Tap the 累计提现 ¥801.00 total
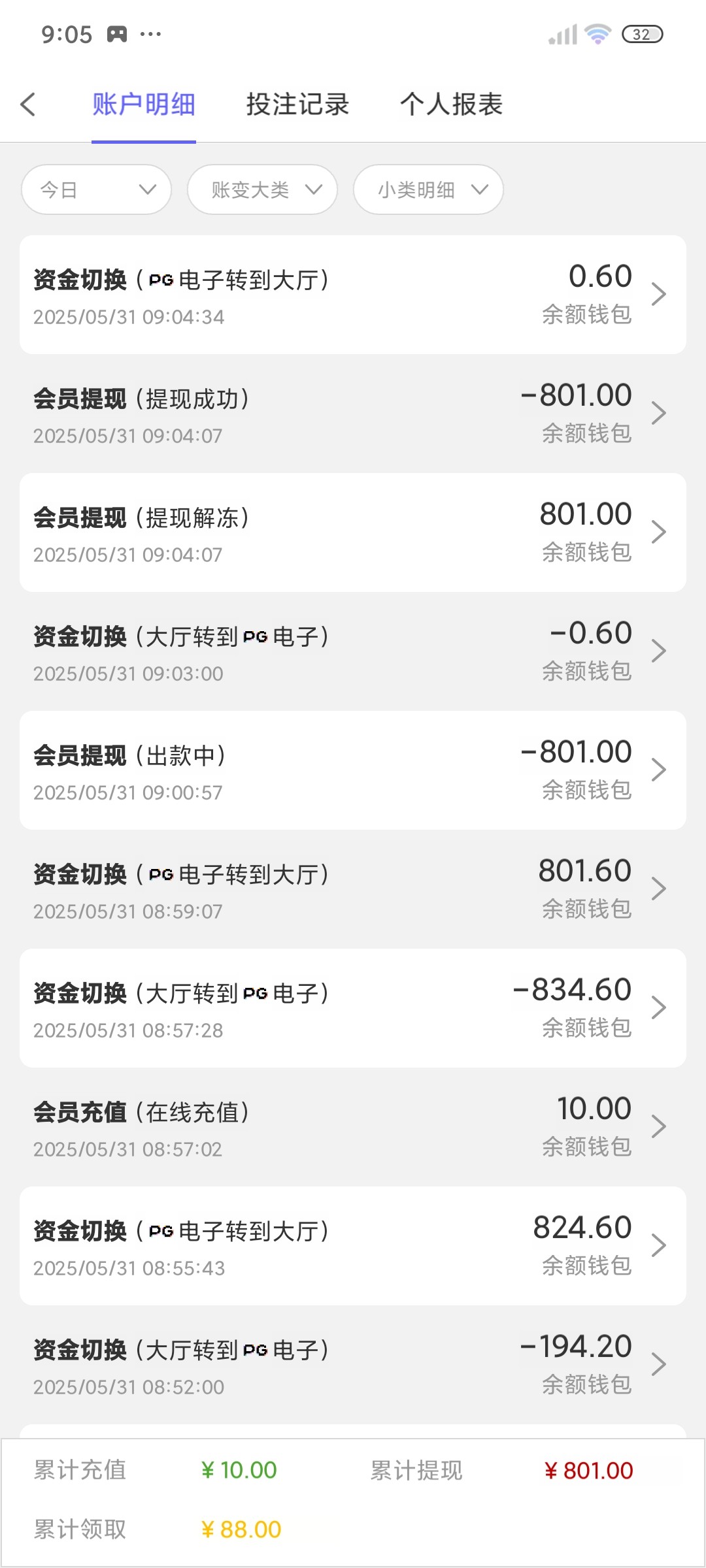 click(x=588, y=1471)
